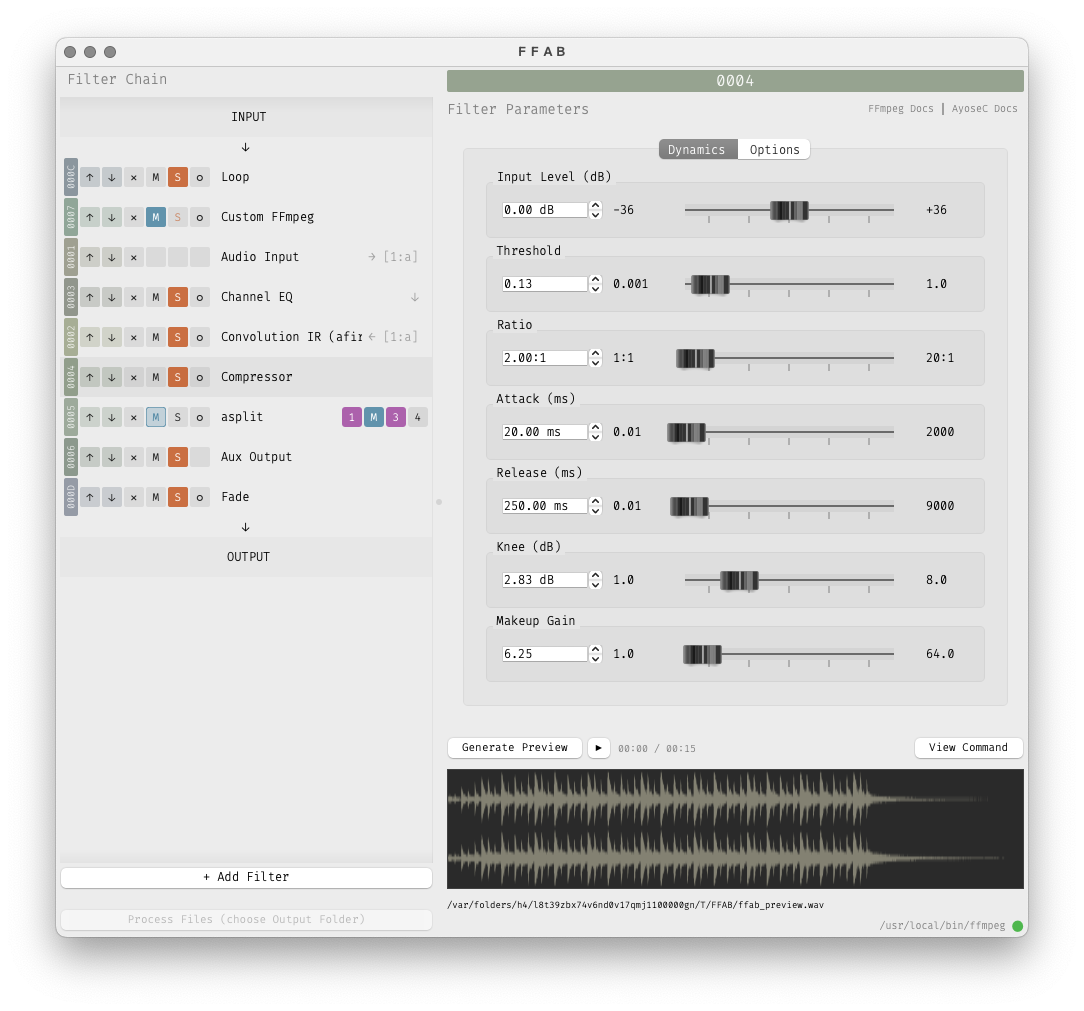Switch to the Options tab
Image resolution: width=1084 pixels, height=1011 pixels.
tap(774, 150)
